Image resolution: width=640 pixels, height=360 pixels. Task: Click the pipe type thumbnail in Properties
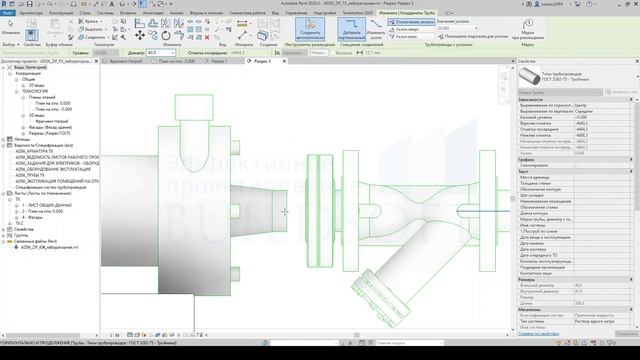529,76
